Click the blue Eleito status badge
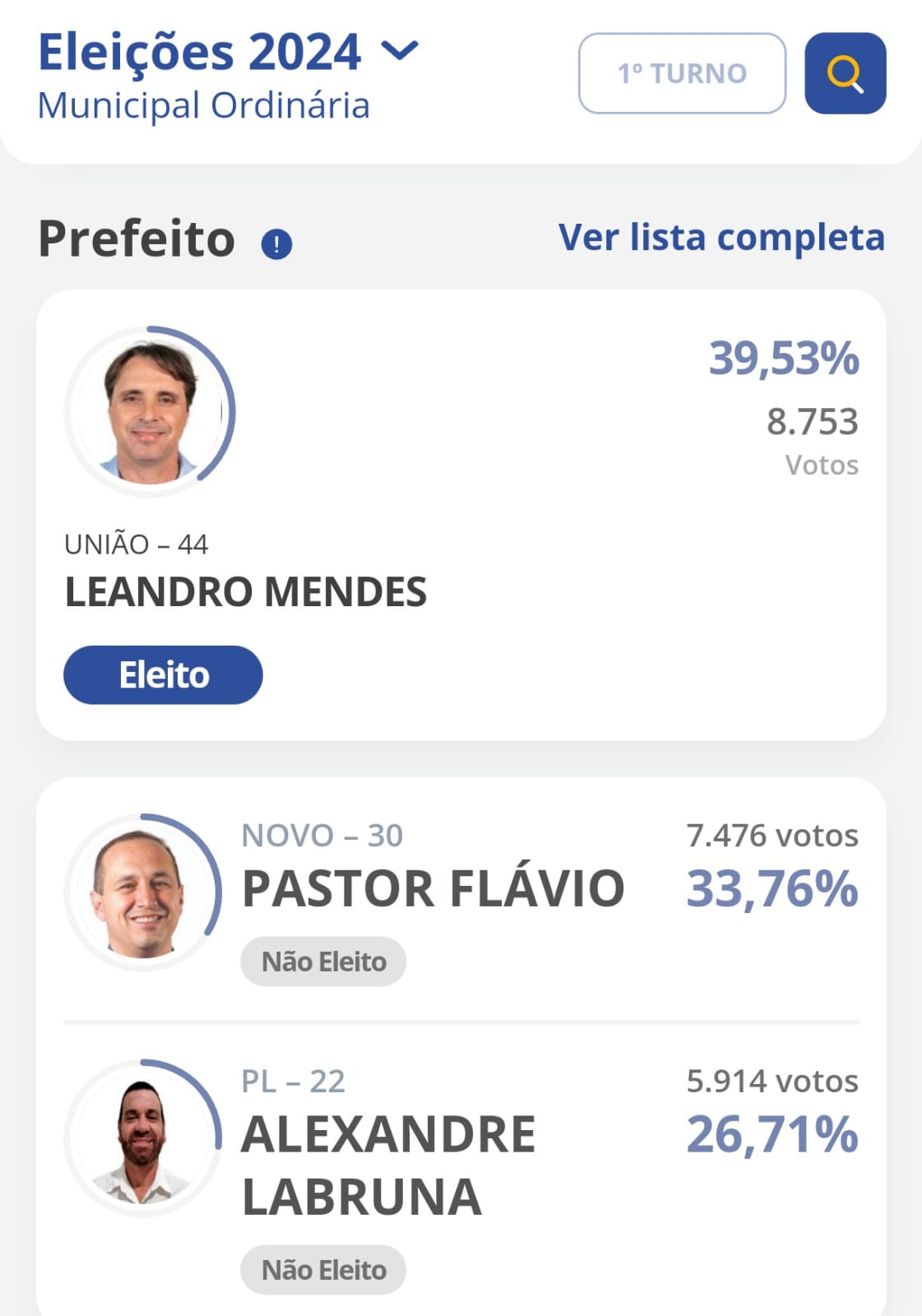This screenshot has height=1316, width=922. point(163,674)
